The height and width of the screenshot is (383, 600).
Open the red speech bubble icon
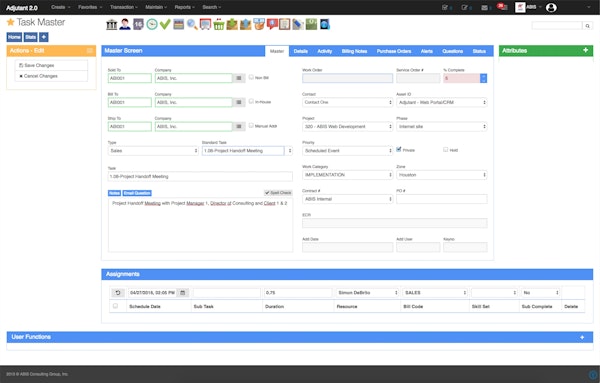[272, 24]
